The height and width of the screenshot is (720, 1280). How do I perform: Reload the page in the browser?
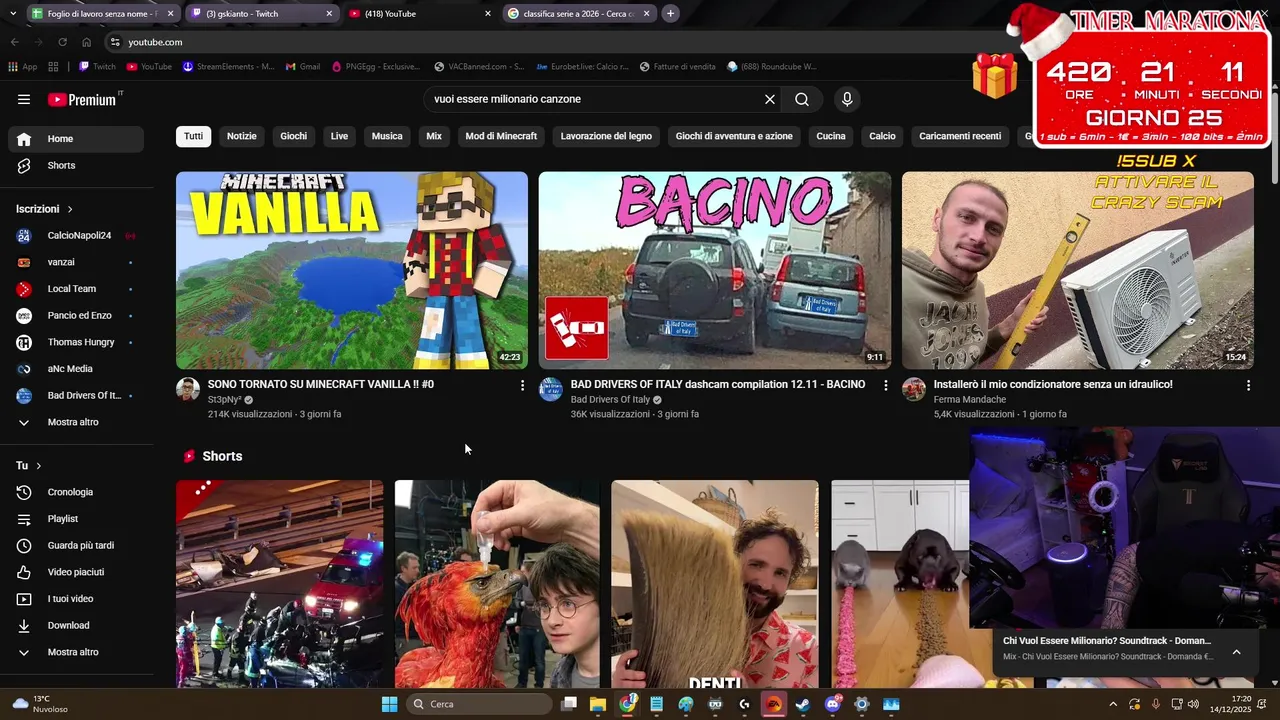pyautogui.click(x=62, y=42)
